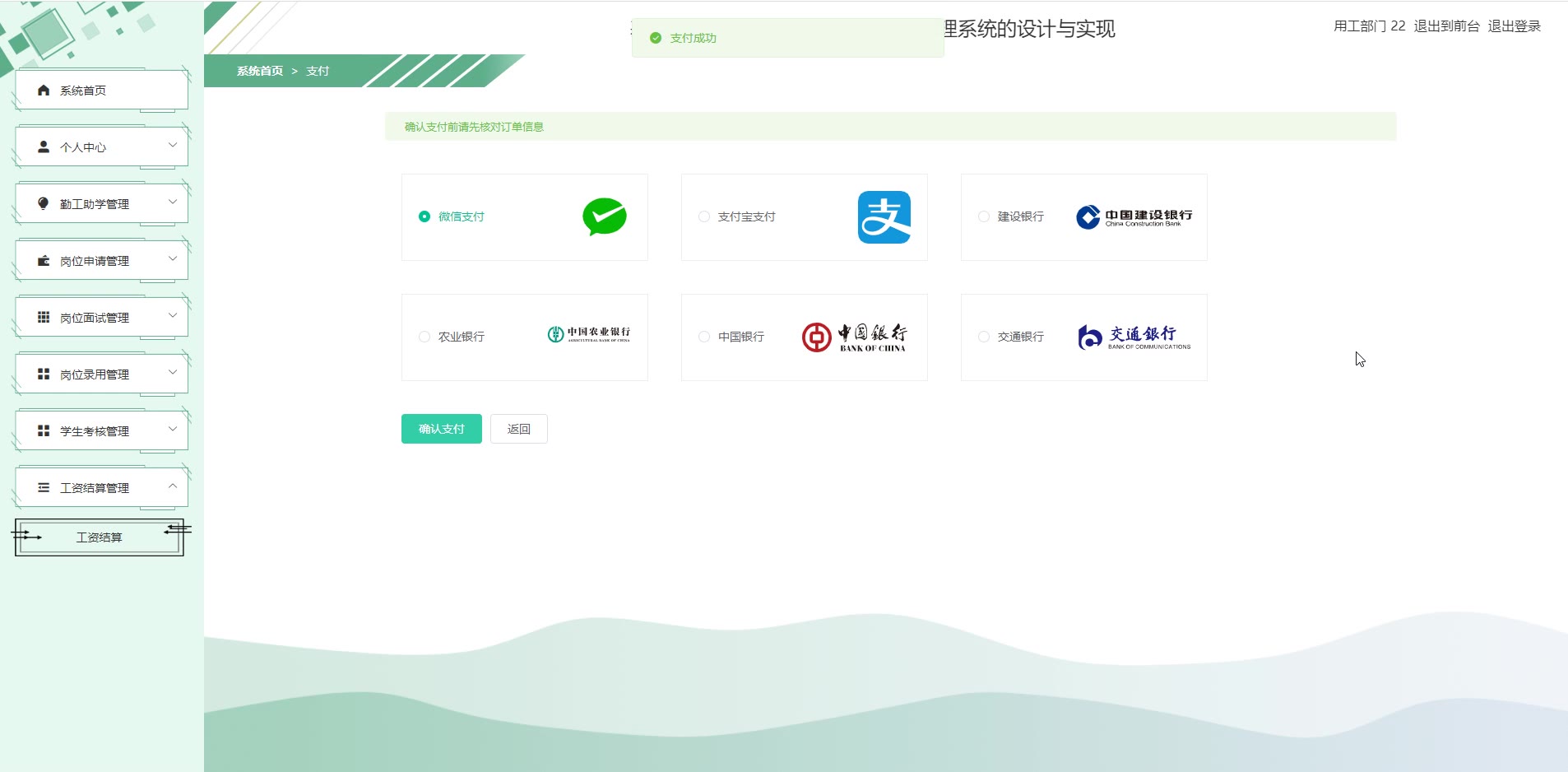
Task: Click the squares icon beside 学生考核管理
Action: [x=44, y=431]
